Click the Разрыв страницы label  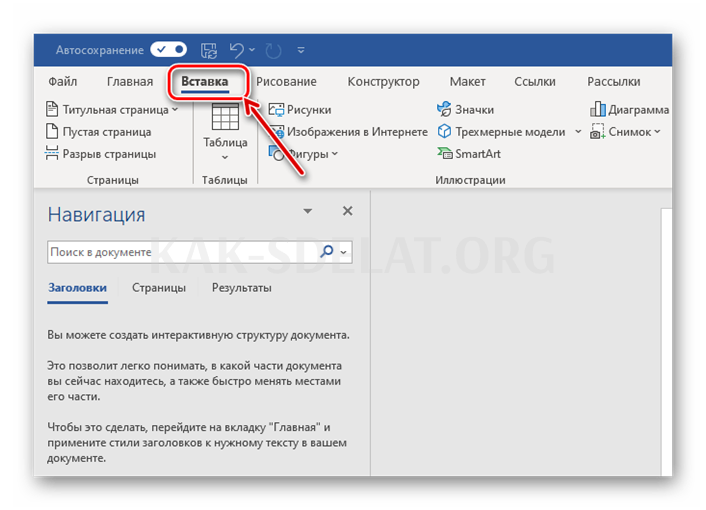click(109, 154)
